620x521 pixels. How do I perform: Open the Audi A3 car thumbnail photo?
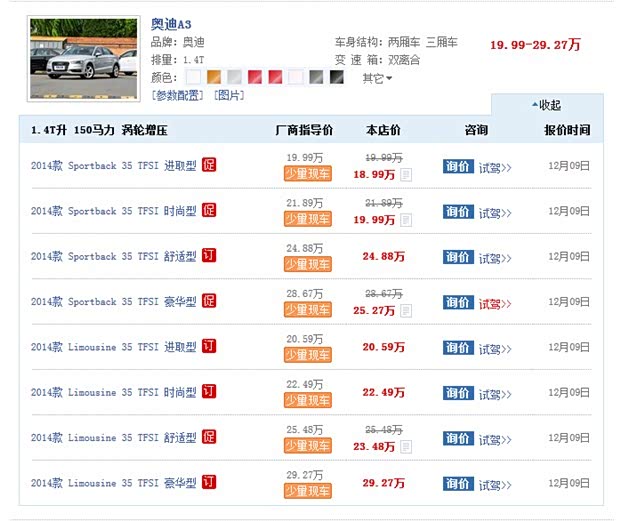coord(83,59)
